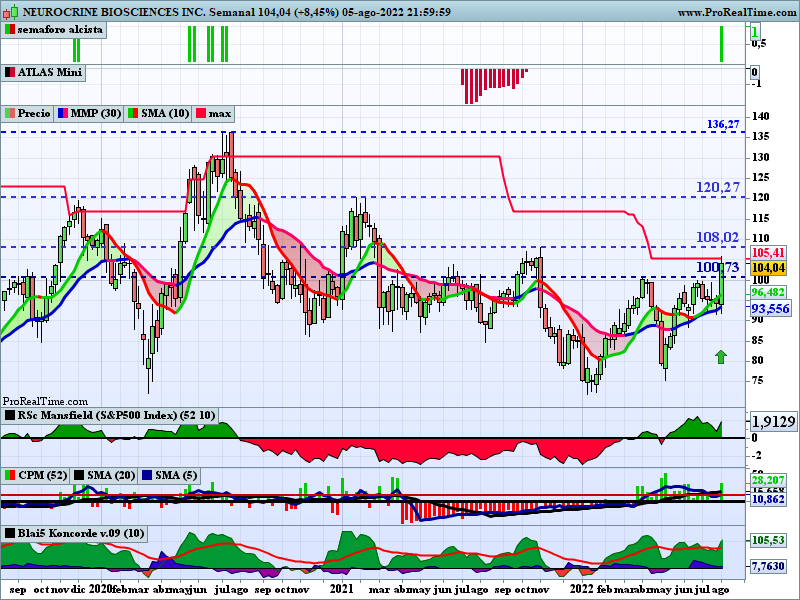Select the RSc Mansfield (S&P500 Index) label

point(116,415)
